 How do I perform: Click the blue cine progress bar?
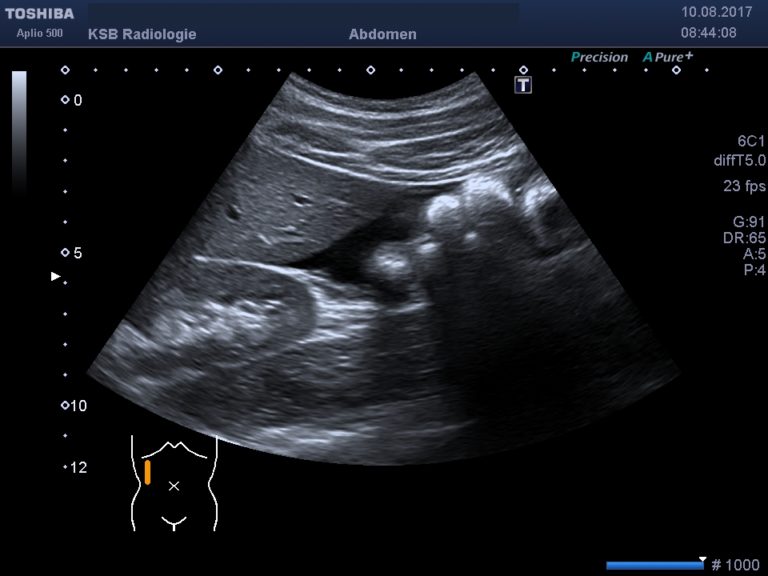654,565
